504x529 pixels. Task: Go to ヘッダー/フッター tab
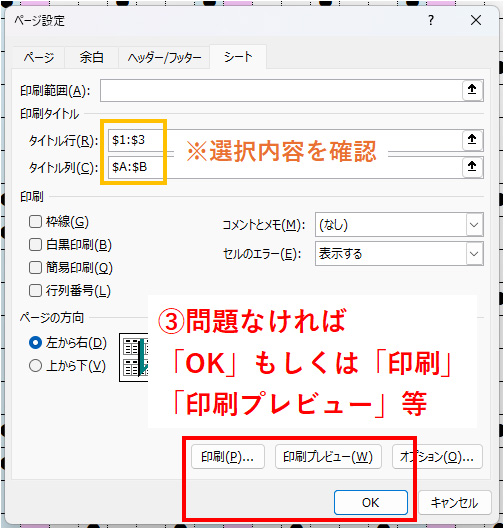coord(164,58)
